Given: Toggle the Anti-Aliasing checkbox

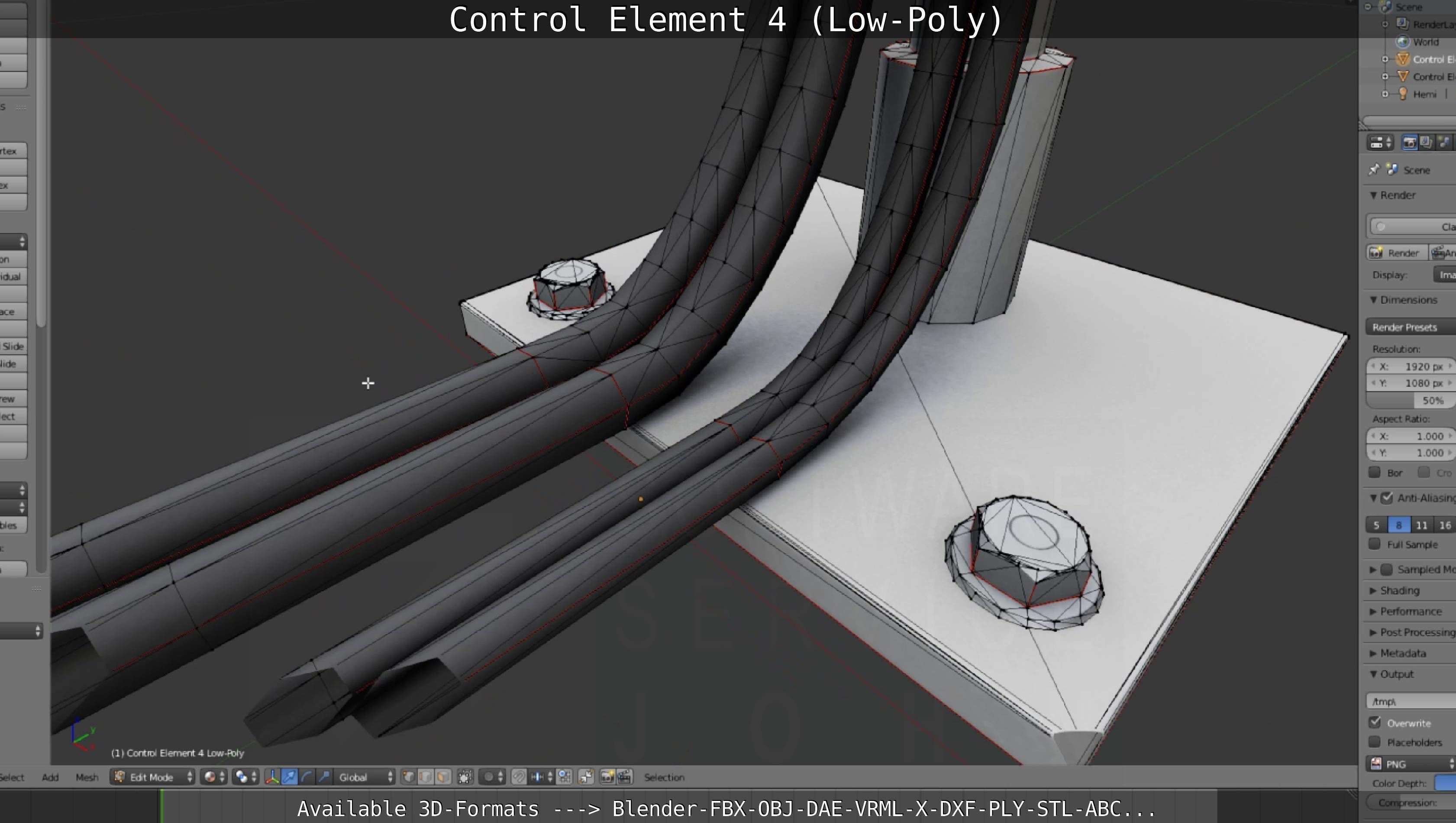Looking at the screenshot, I should 1386,498.
